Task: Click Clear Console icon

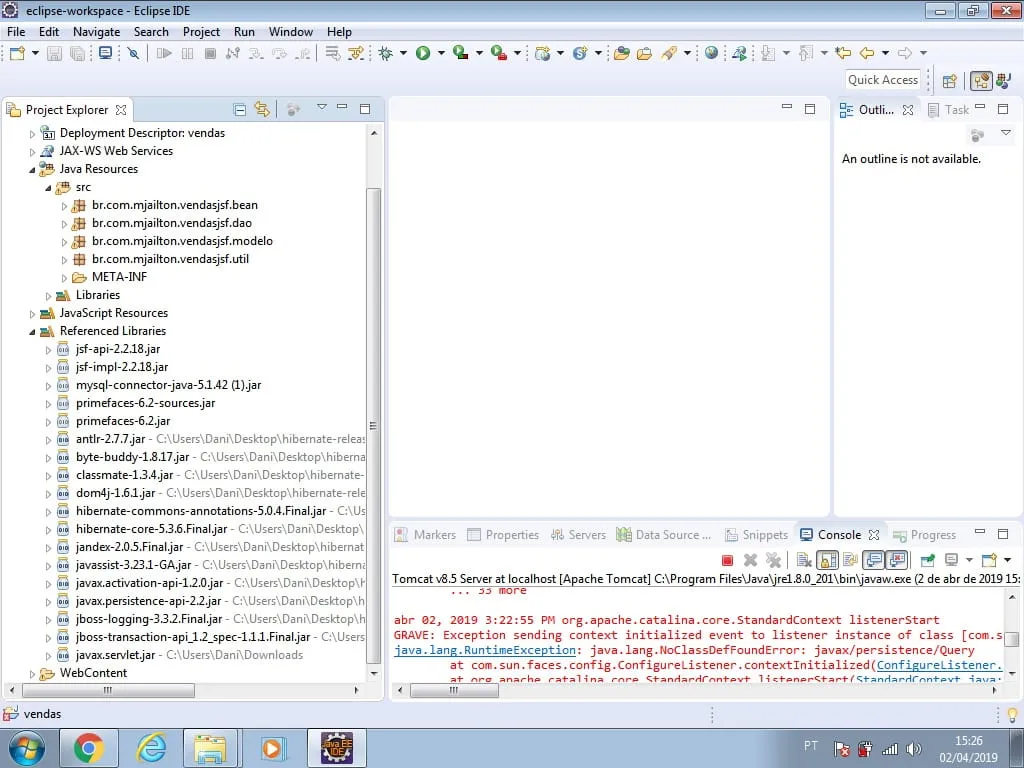Action: (x=804, y=561)
